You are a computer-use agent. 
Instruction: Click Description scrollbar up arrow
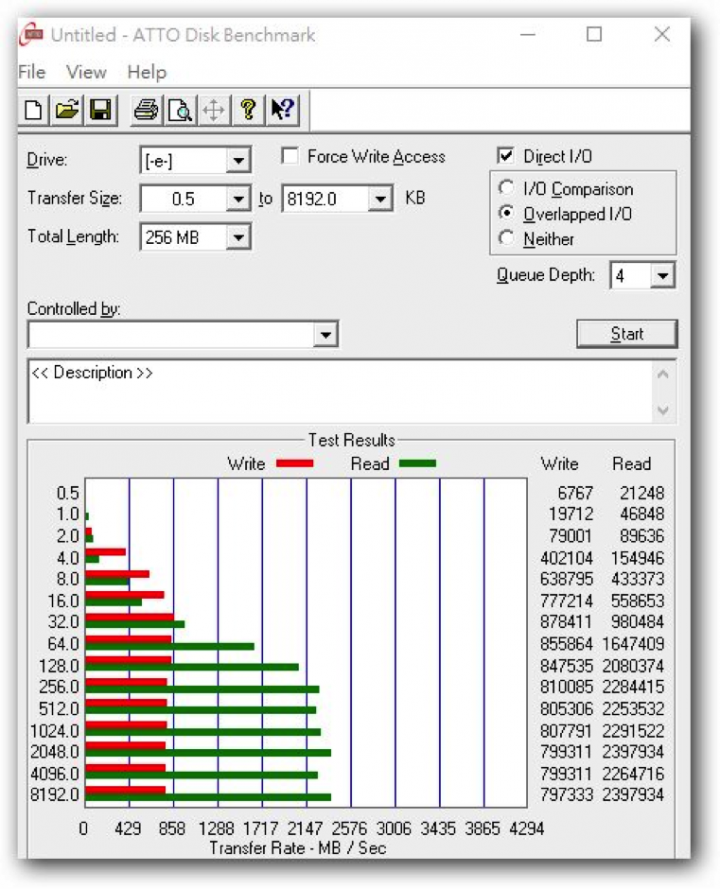tap(663, 374)
